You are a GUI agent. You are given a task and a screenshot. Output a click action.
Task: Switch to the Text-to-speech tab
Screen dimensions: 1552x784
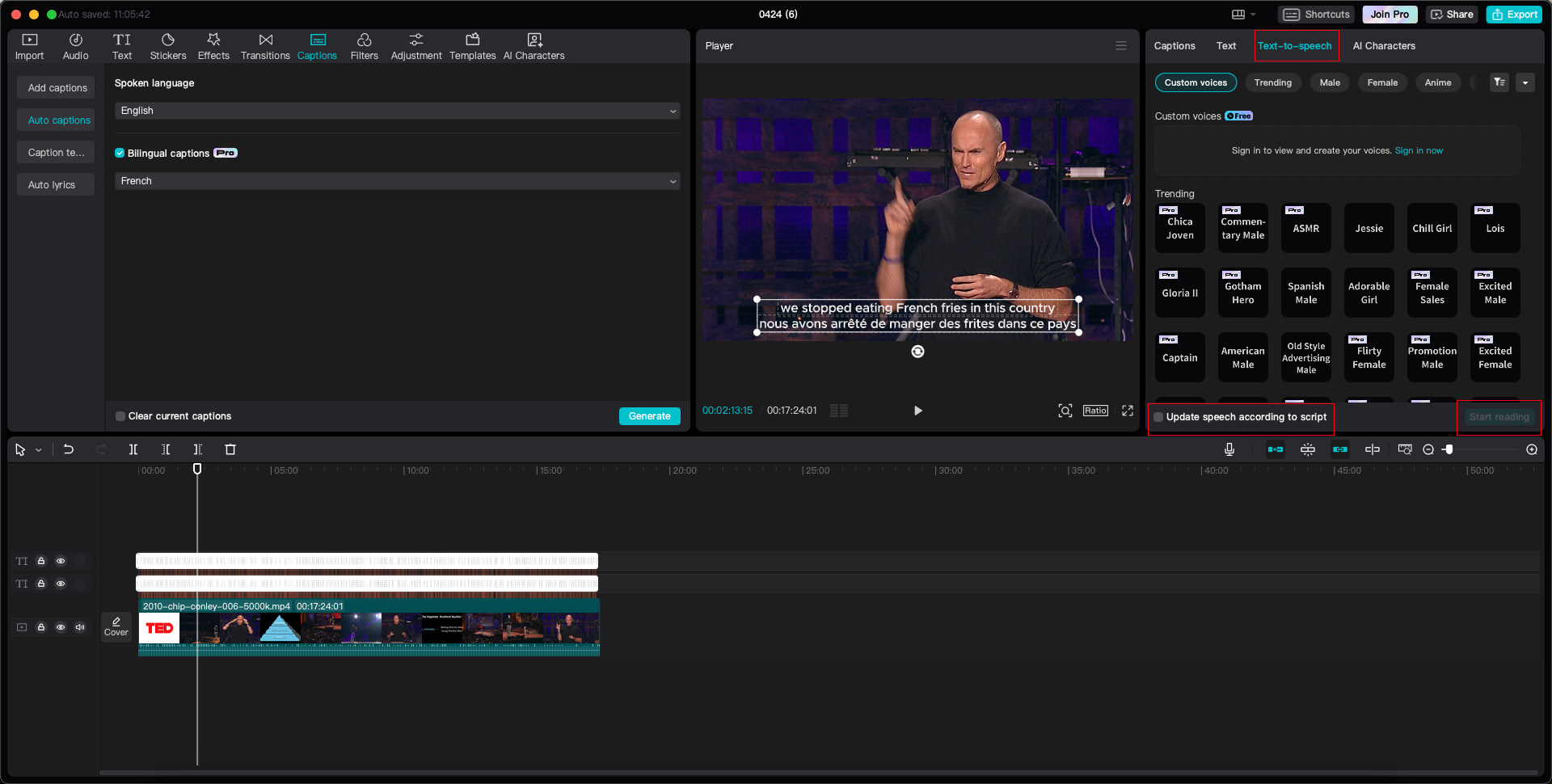click(1295, 46)
